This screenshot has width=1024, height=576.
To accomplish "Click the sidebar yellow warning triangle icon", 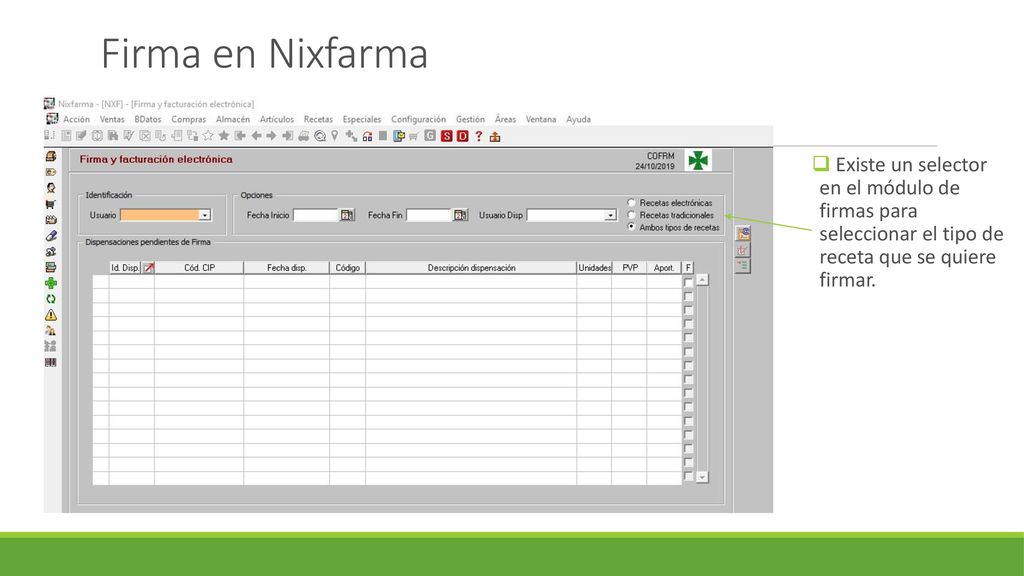I will coord(51,315).
